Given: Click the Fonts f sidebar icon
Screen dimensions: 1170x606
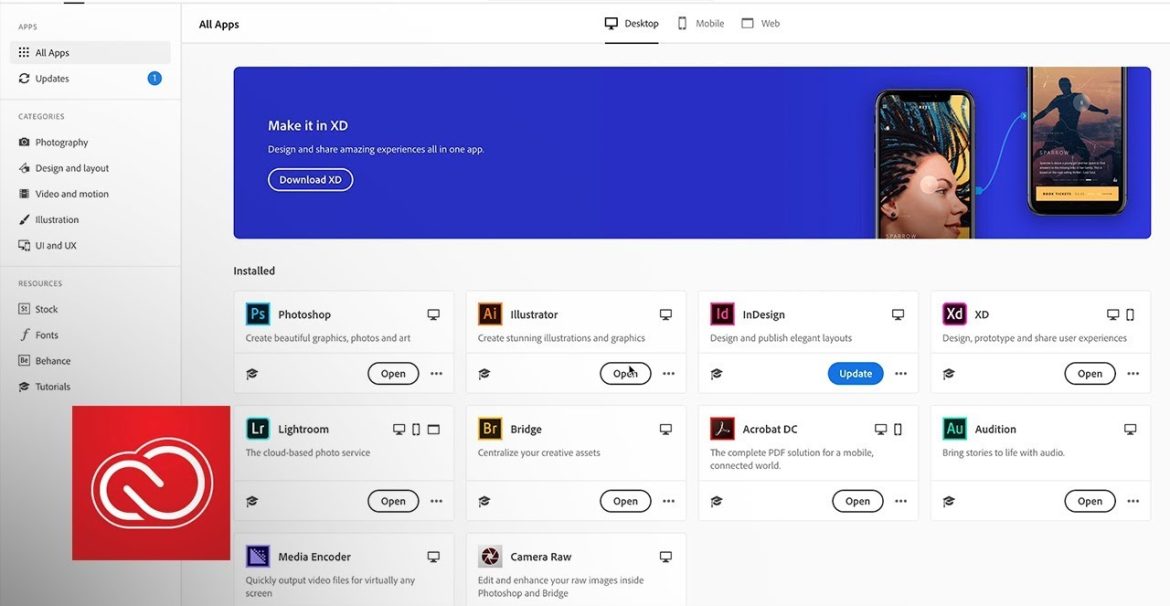Looking at the screenshot, I should coord(24,335).
